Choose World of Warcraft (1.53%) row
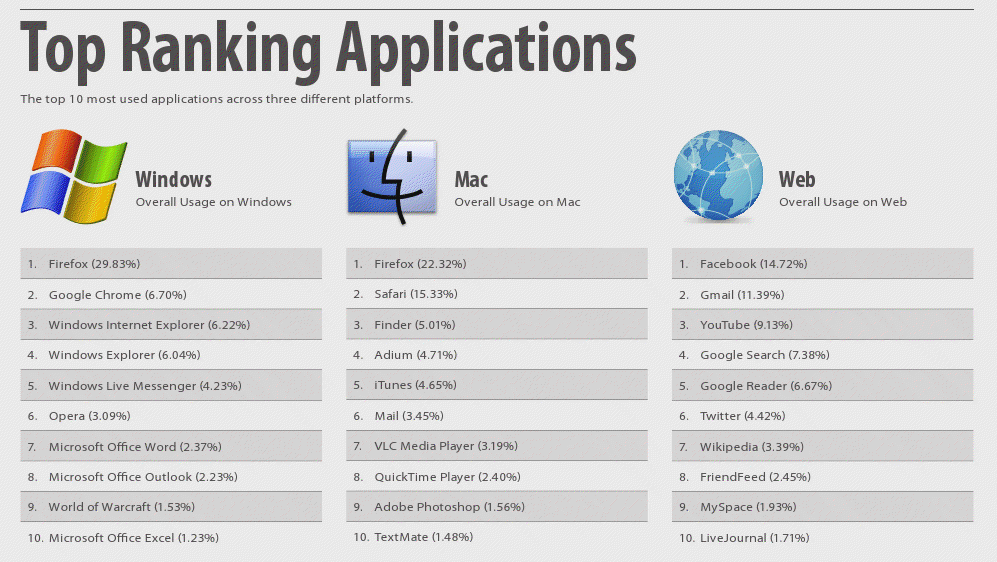The width and height of the screenshot is (997, 562). pyautogui.click(x=121, y=507)
